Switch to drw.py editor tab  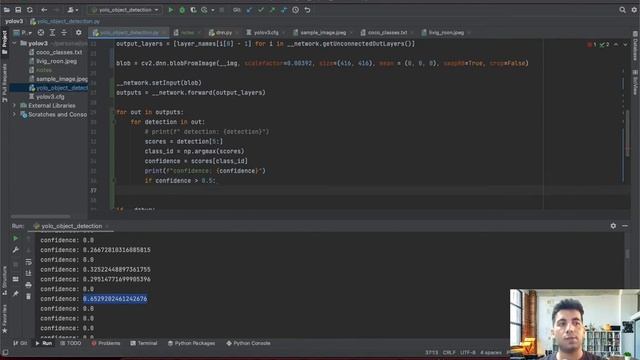click(224, 33)
